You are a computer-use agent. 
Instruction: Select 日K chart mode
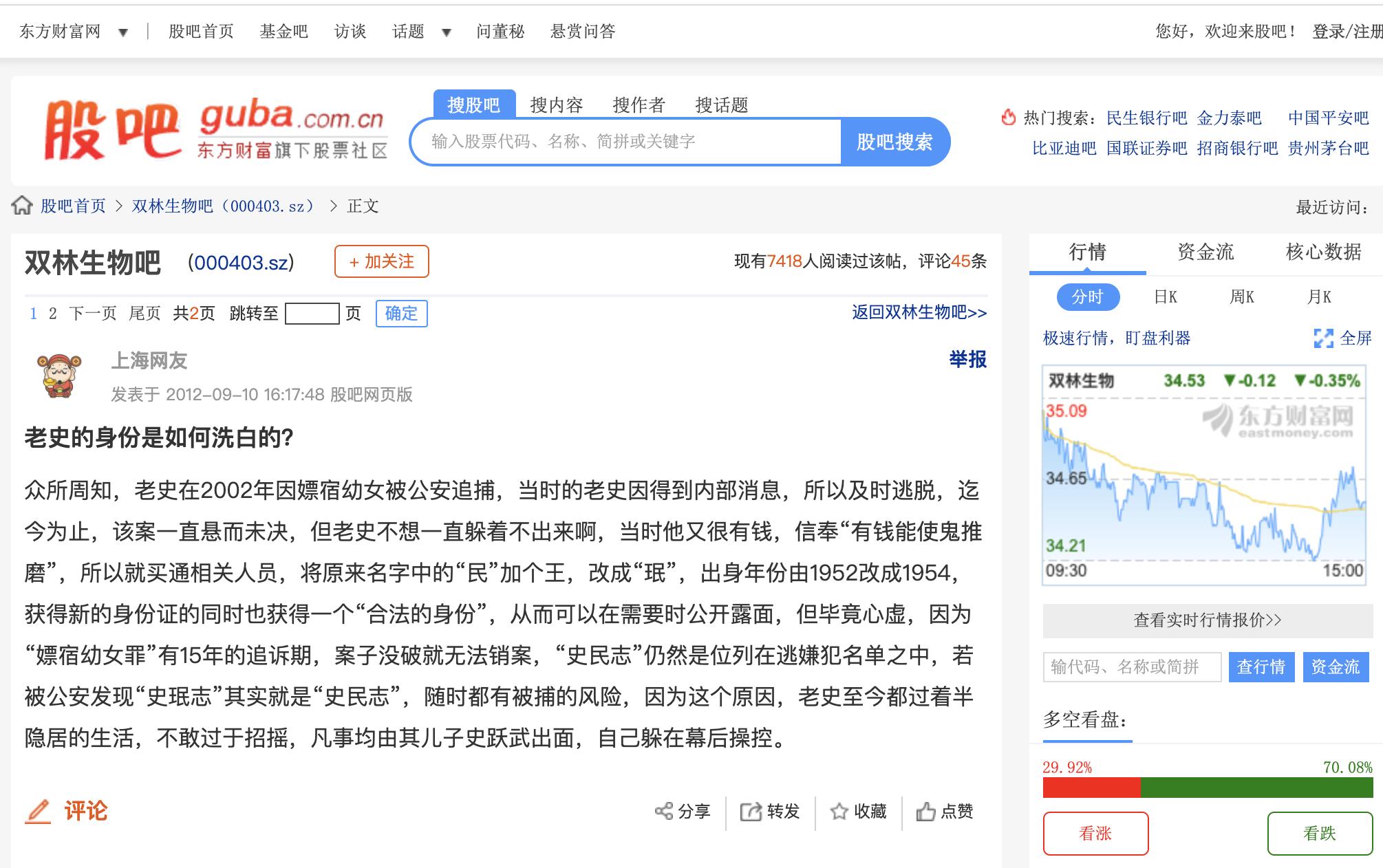1165,297
